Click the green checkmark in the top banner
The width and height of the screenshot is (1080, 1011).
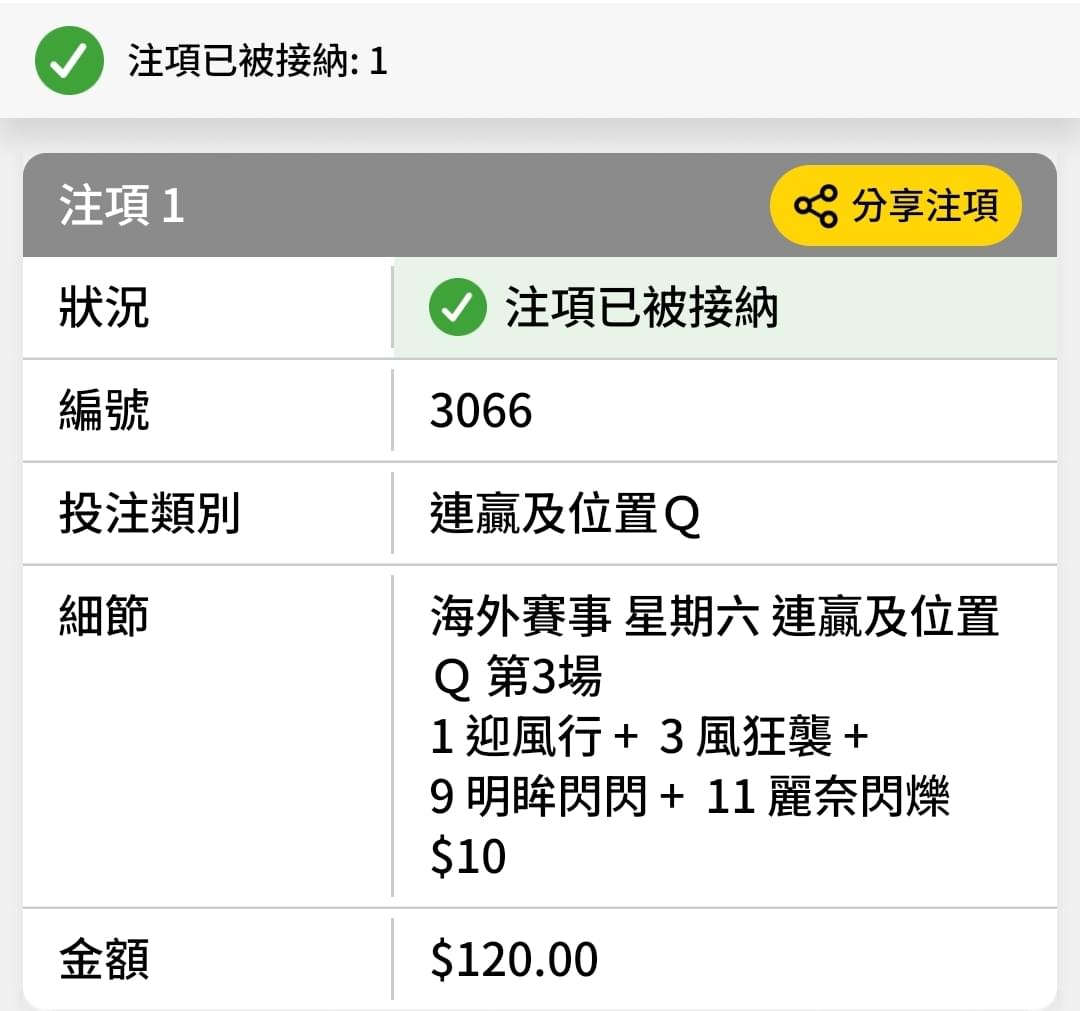click(x=69, y=61)
